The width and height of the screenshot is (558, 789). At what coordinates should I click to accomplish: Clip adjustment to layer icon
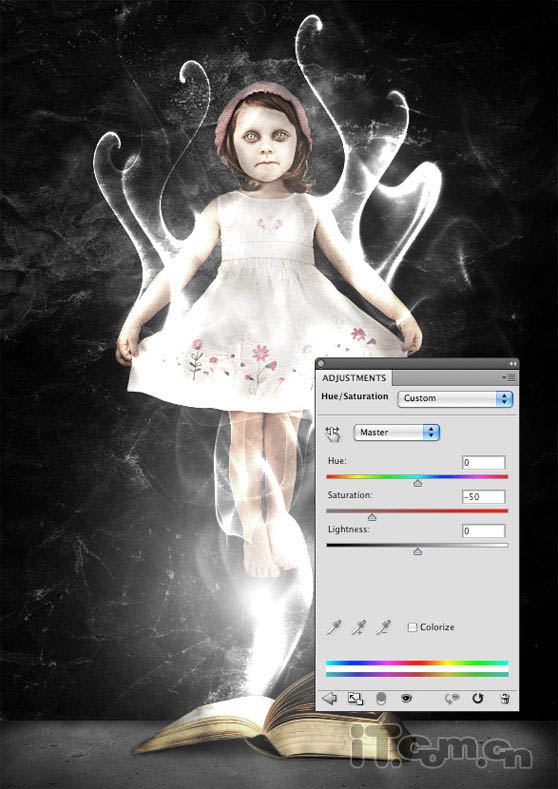pyautogui.click(x=381, y=698)
